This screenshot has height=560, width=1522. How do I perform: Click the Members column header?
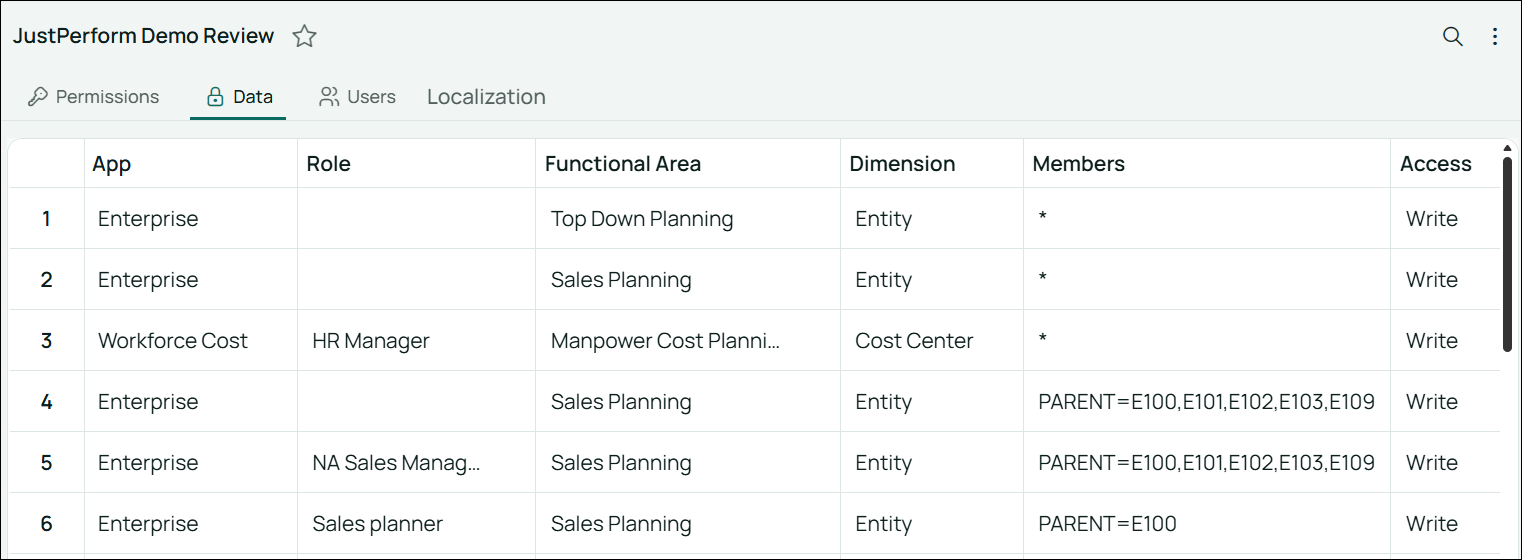tap(1207, 164)
